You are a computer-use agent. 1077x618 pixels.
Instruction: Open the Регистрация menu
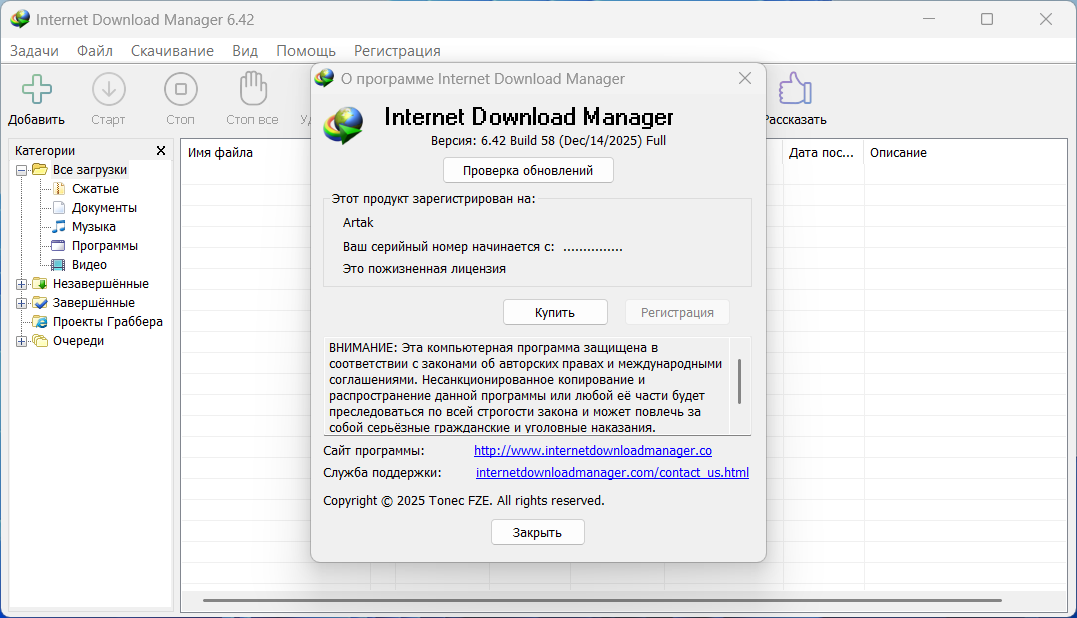(397, 51)
